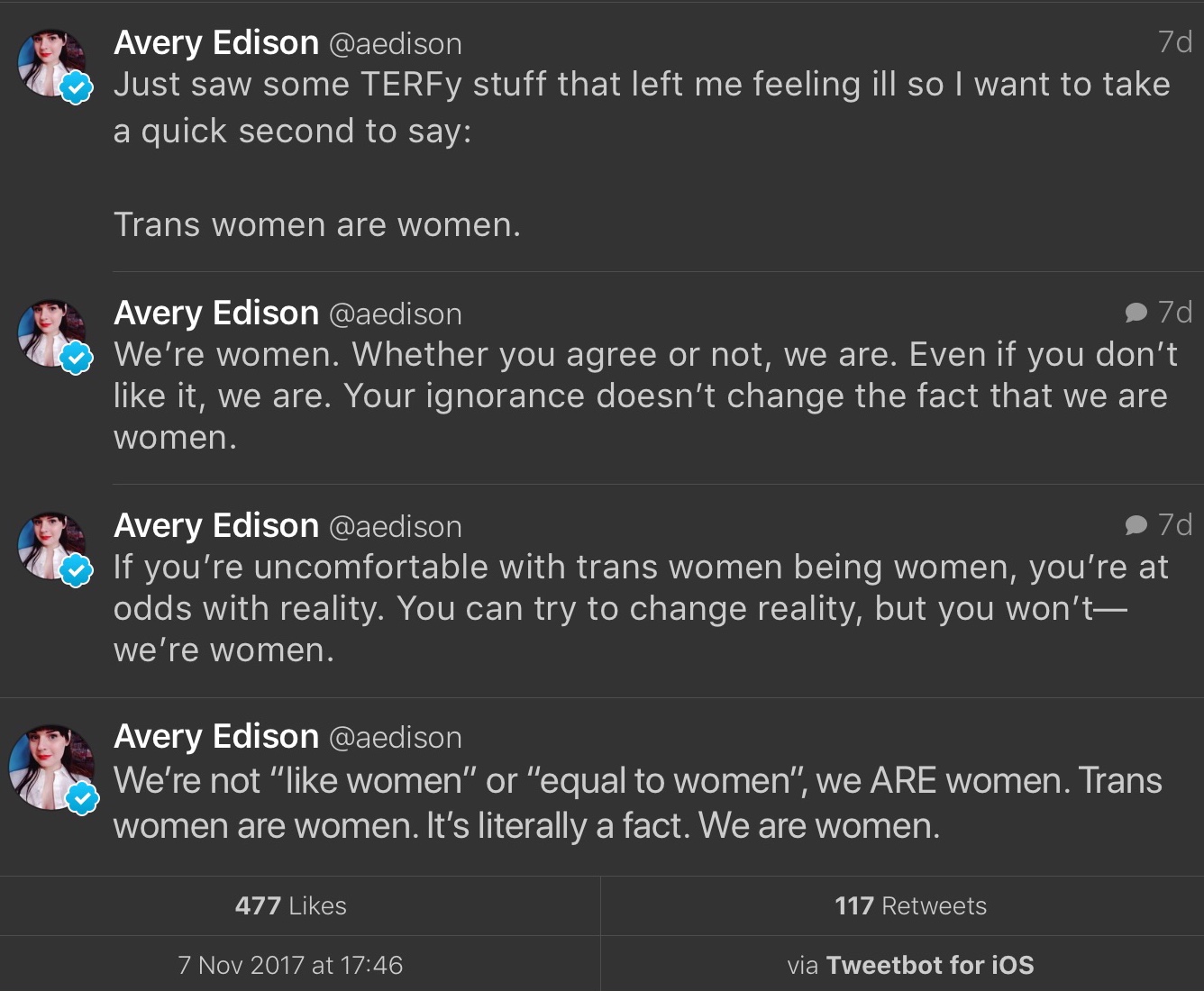Click the verified badge on the first tweet's avatar

(77, 87)
